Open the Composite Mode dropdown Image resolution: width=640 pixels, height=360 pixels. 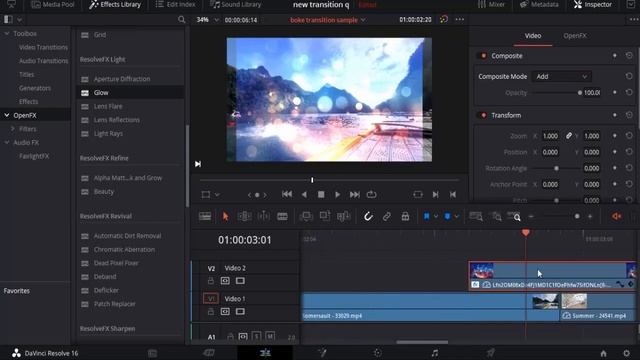561,77
